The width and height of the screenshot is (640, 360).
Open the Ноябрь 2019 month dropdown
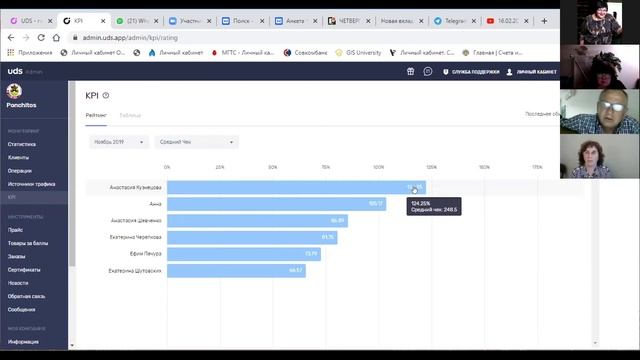(118, 142)
